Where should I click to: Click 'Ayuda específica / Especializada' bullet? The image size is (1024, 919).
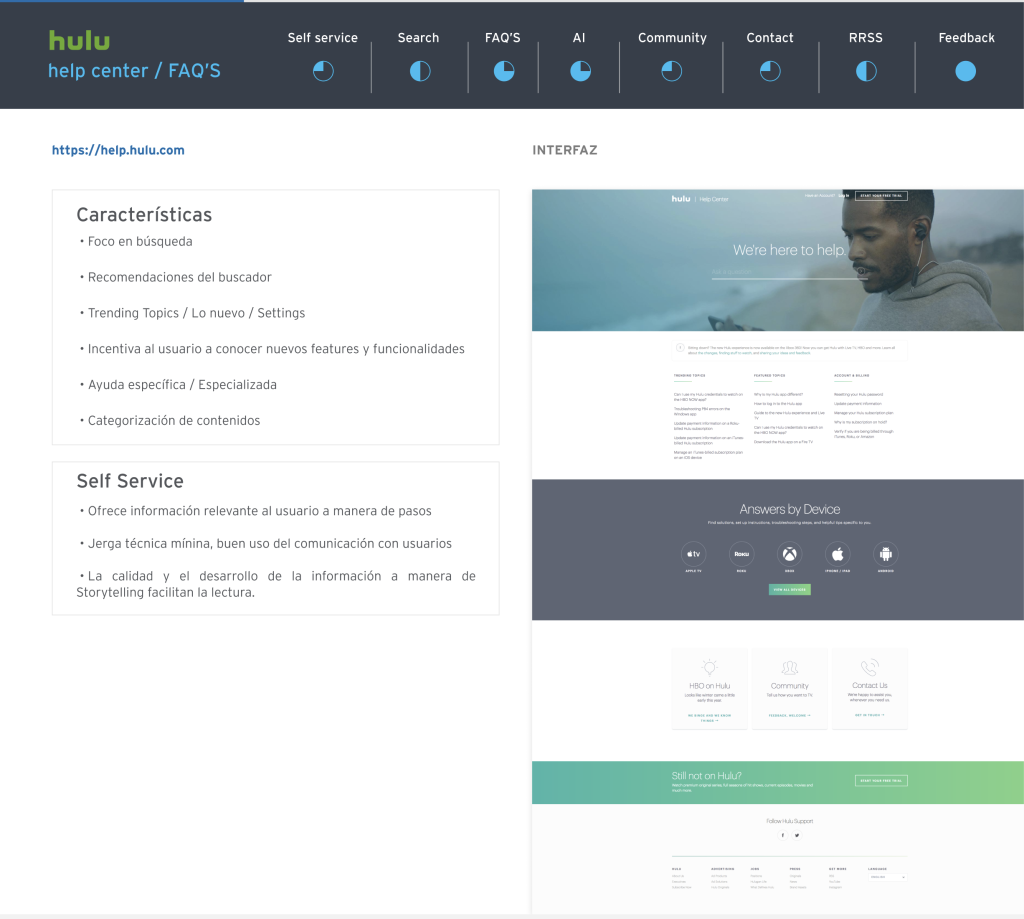pyautogui.click(x=182, y=385)
